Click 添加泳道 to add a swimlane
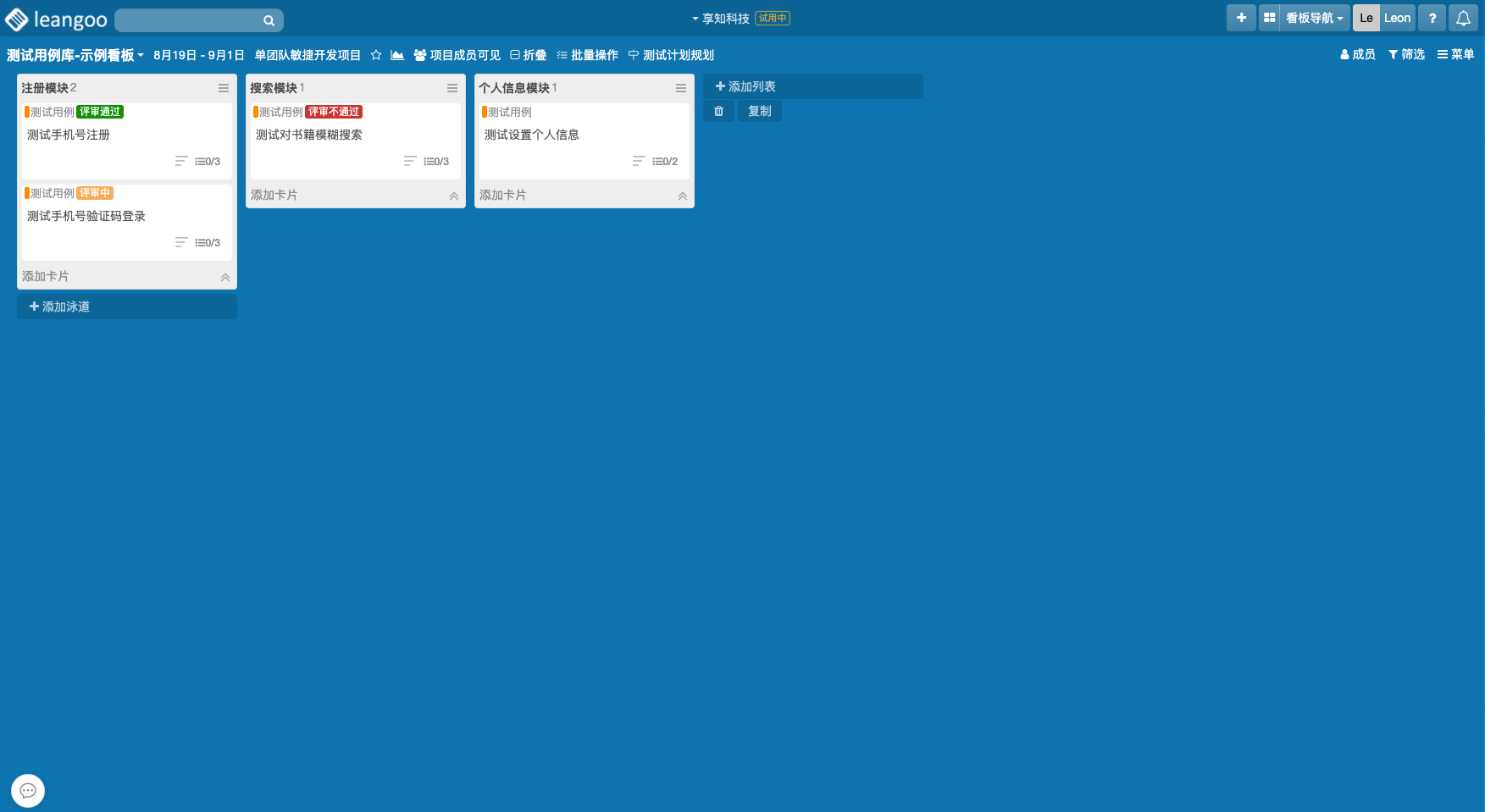Image resolution: width=1485 pixels, height=812 pixels. coord(59,307)
